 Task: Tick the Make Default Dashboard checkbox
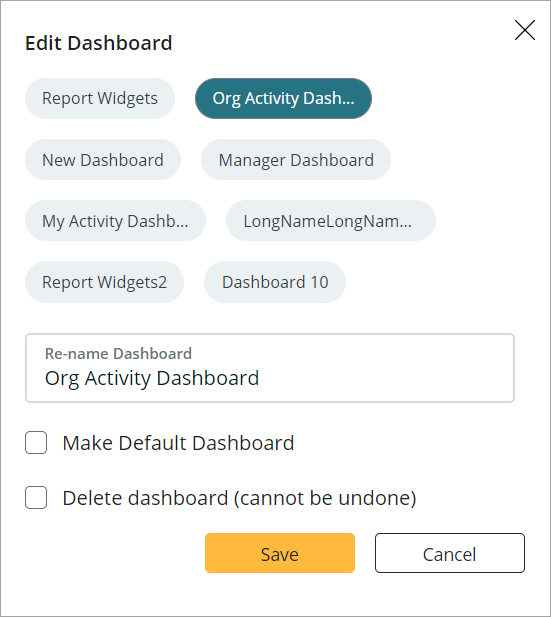click(x=36, y=443)
